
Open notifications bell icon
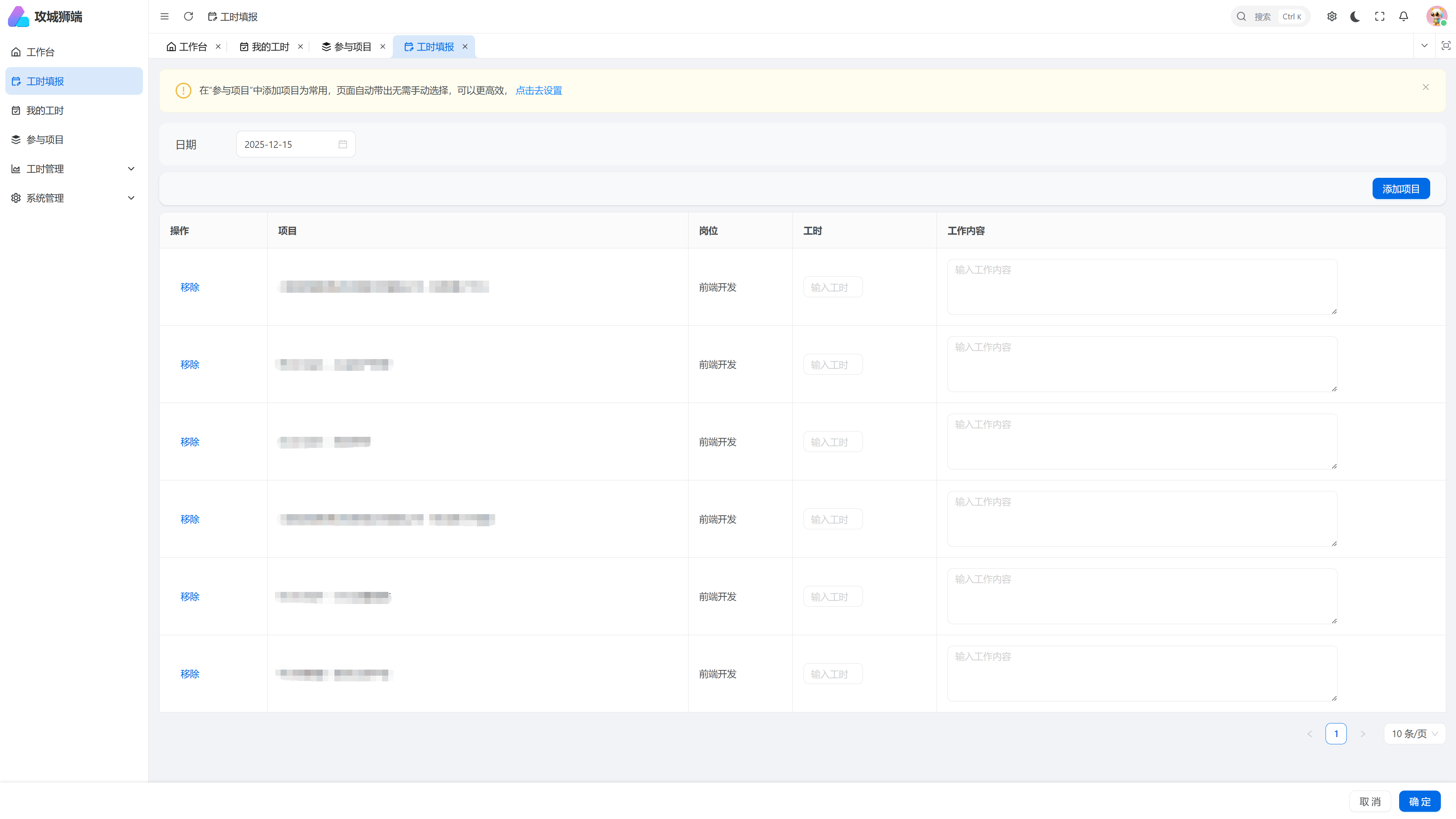[x=1403, y=16]
